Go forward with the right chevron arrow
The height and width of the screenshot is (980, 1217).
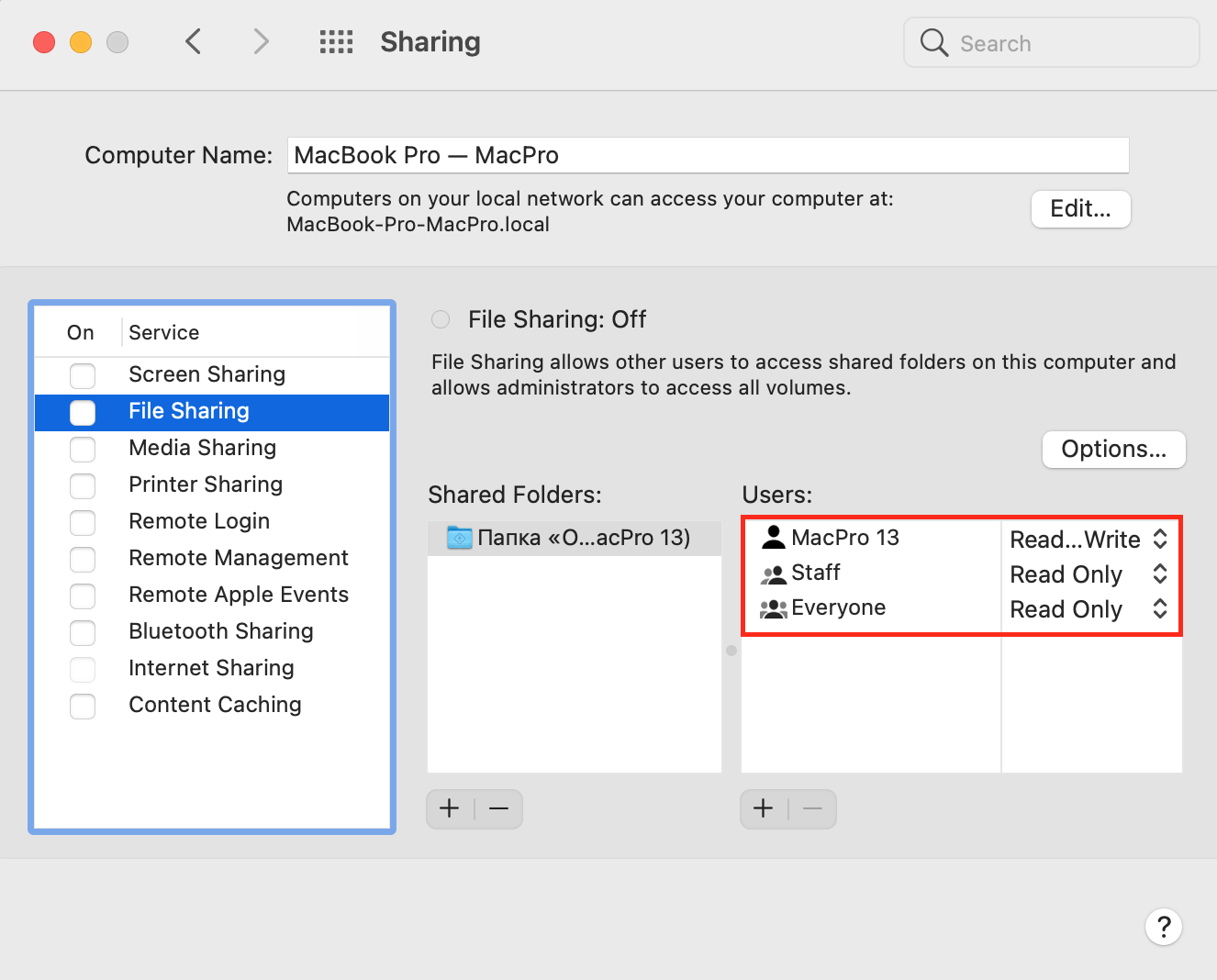[x=262, y=41]
